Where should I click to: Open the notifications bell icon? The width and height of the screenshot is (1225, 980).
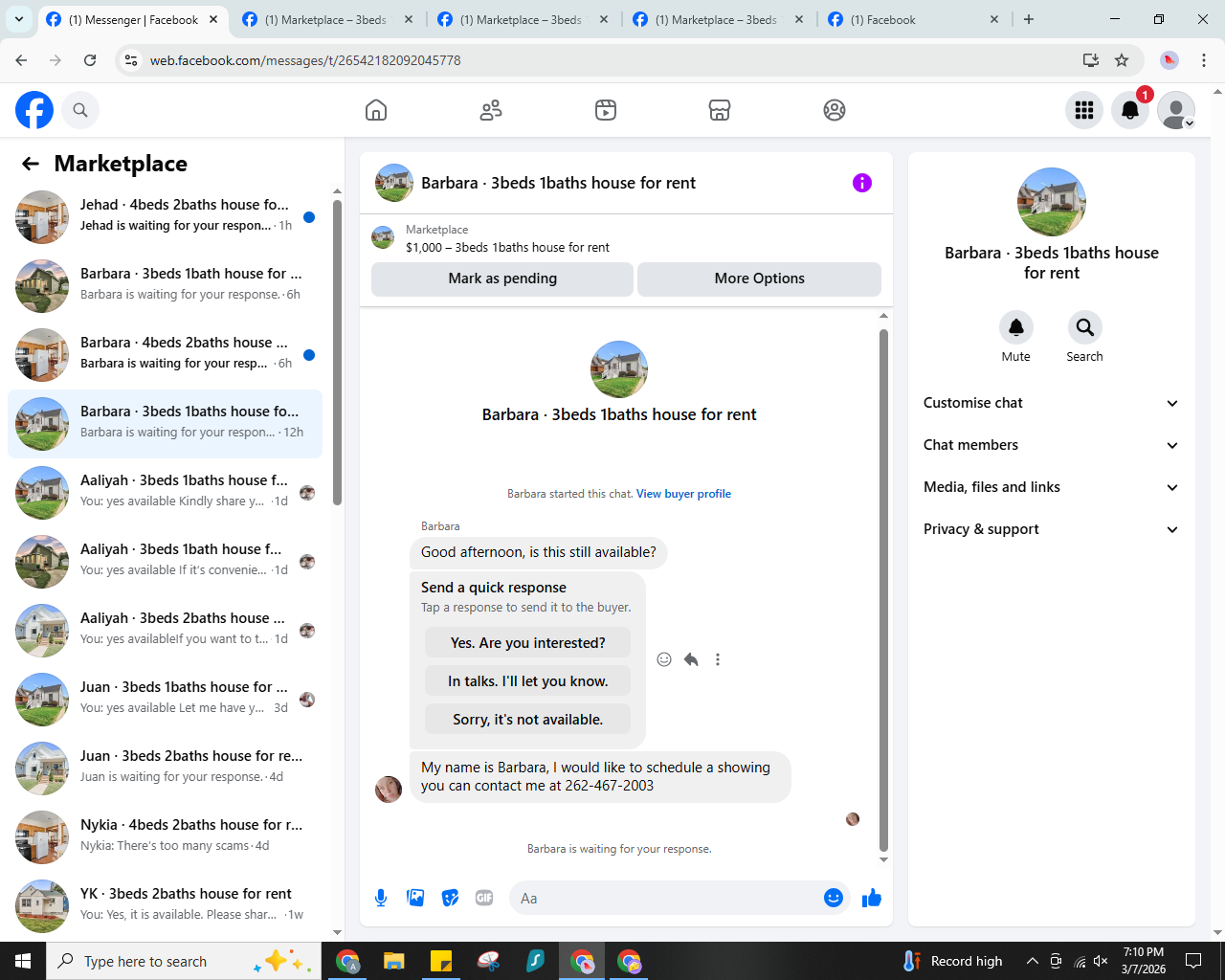tap(1130, 110)
